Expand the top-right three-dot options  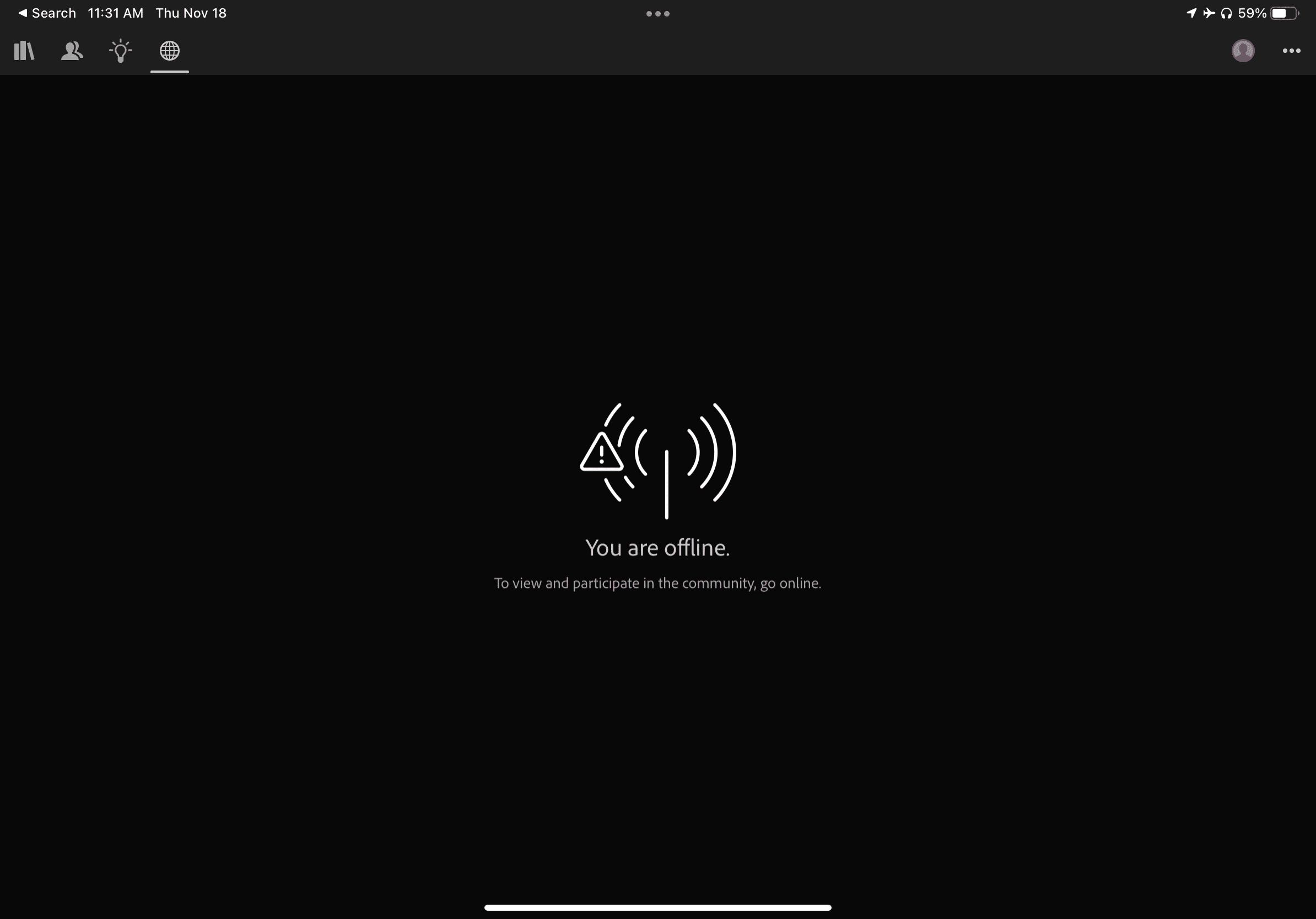1291,50
